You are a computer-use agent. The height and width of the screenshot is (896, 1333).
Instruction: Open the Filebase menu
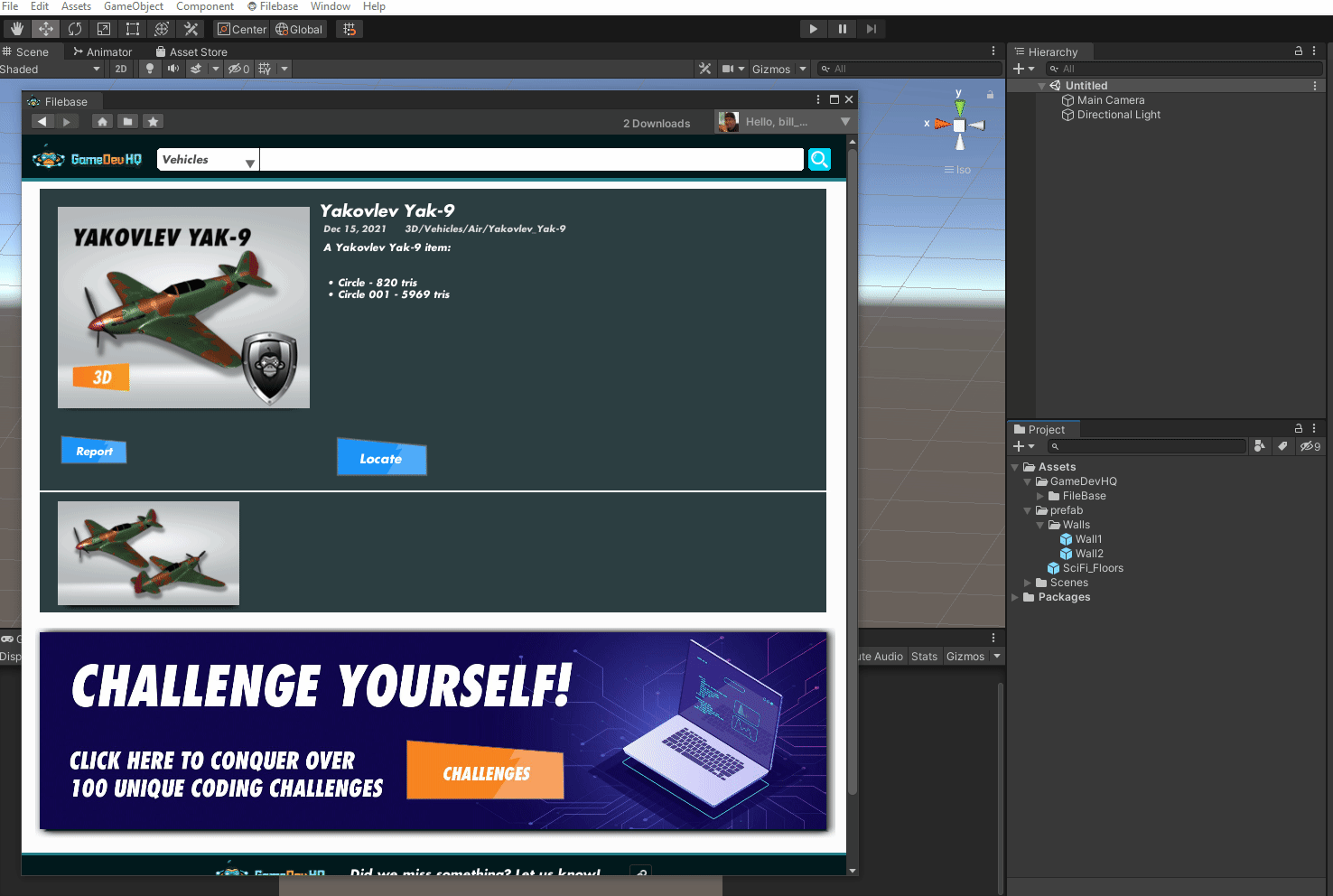(x=273, y=6)
